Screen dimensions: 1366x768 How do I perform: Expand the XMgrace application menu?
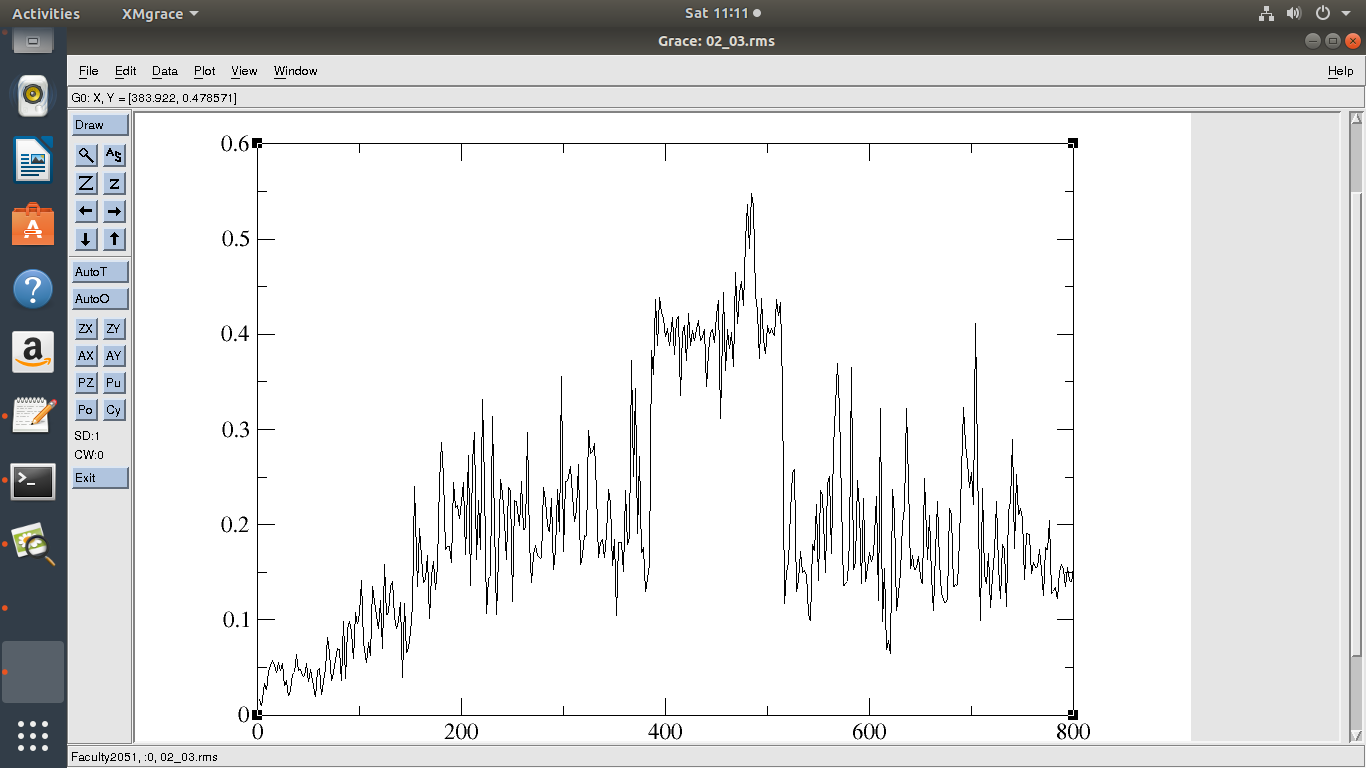pos(159,14)
